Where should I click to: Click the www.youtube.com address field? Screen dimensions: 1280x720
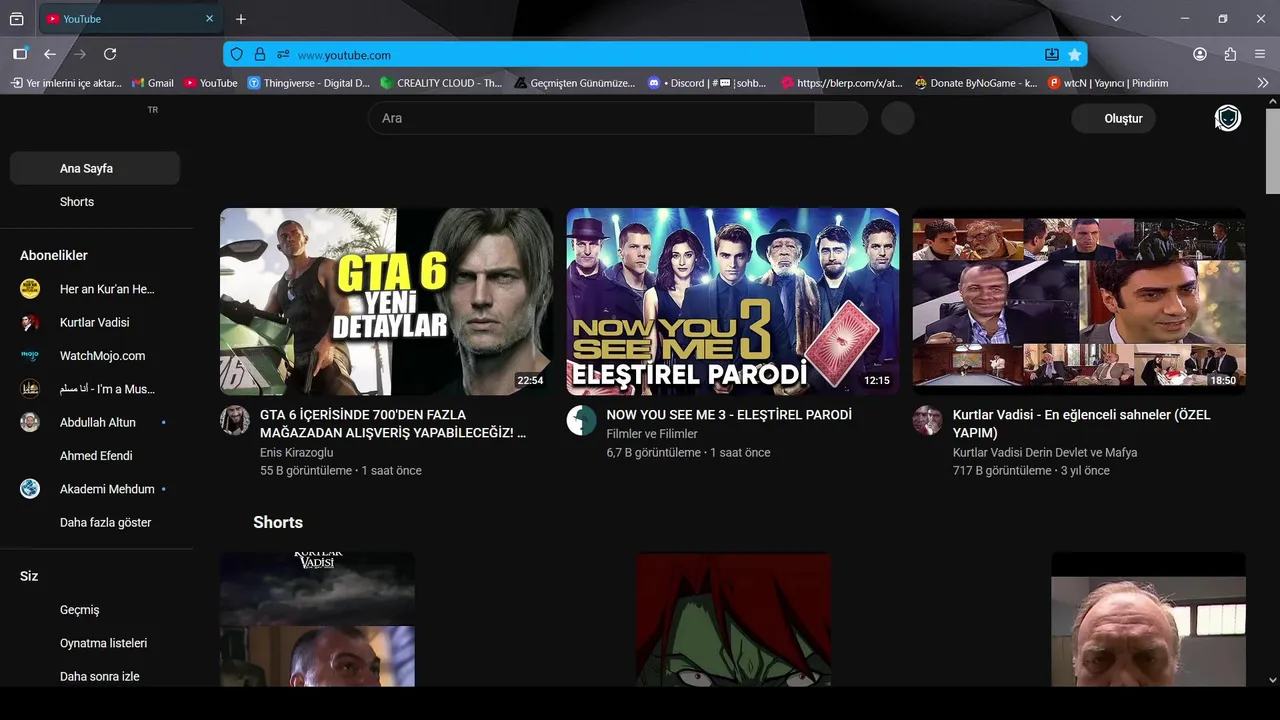(655, 55)
